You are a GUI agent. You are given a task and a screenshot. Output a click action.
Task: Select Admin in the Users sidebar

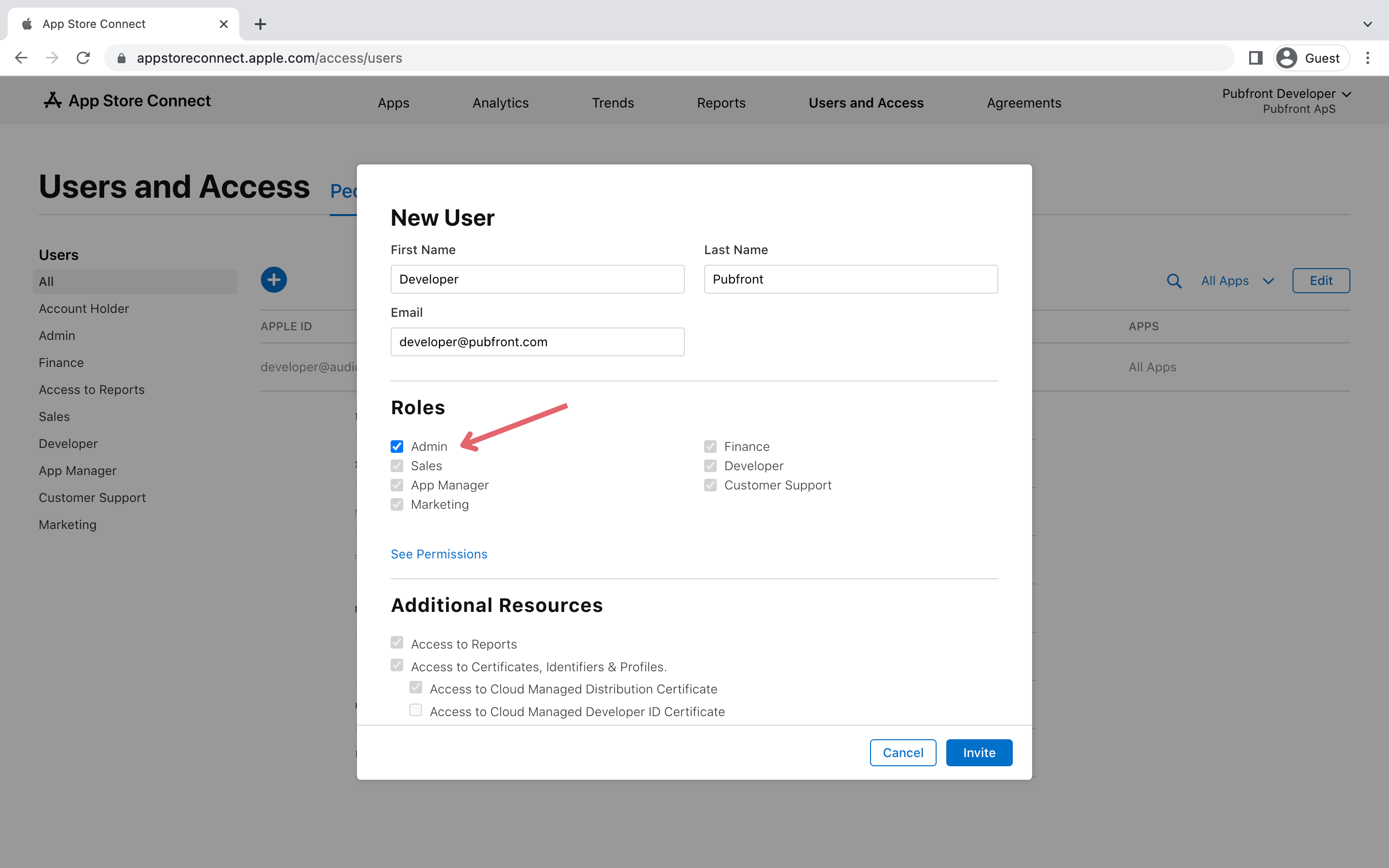point(57,335)
